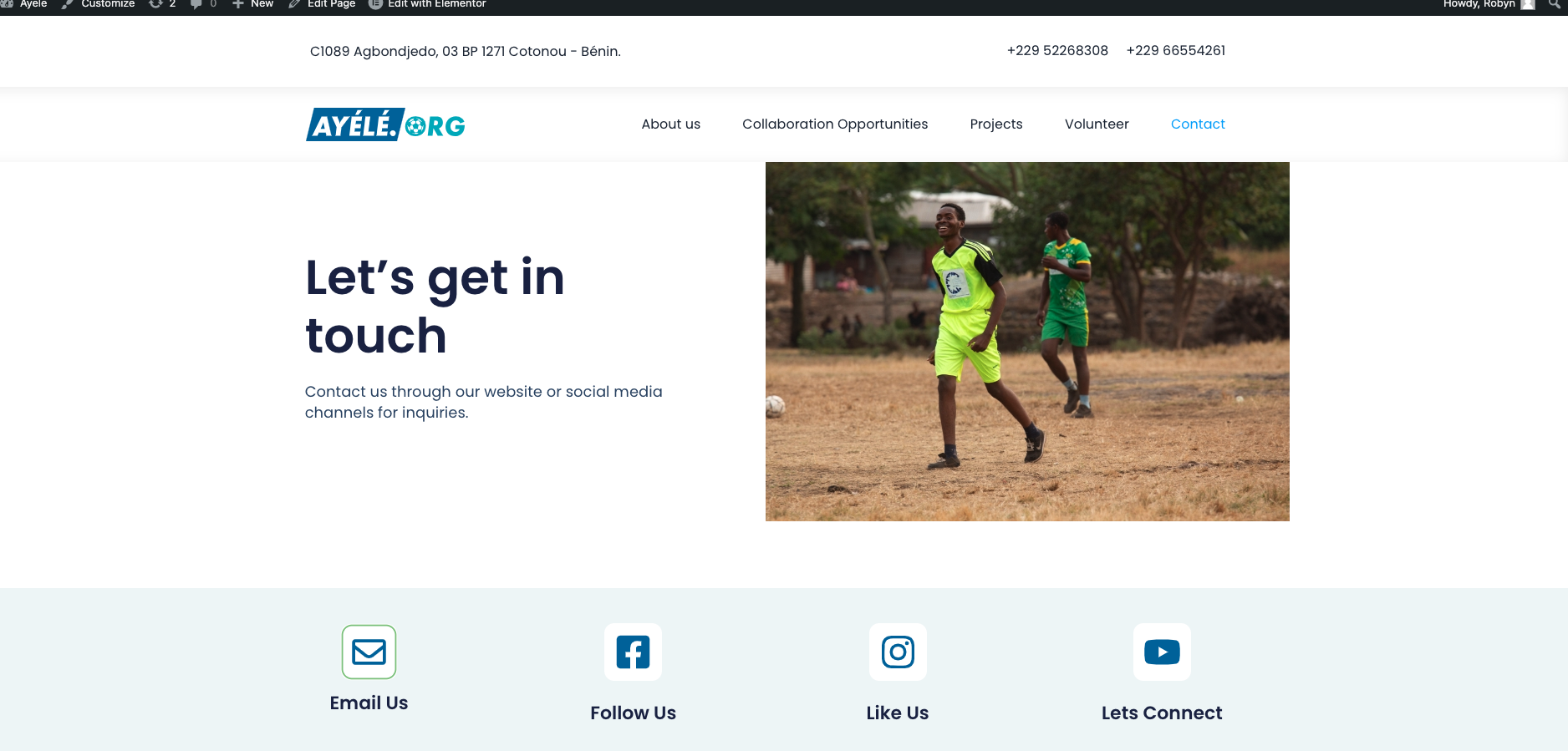Open Customize in the admin bar
The height and width of the screenshot is (751, 1568).
pos(98,4)
